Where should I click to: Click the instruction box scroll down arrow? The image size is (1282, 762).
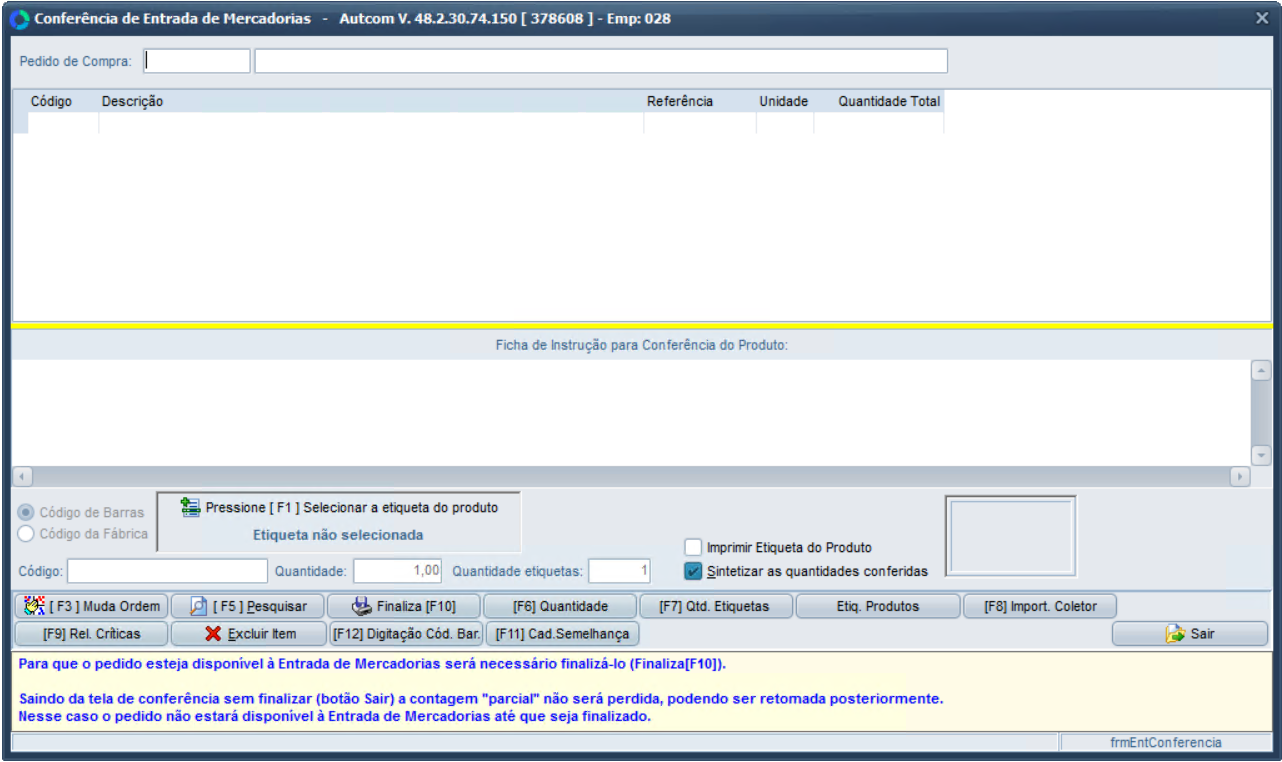[1261, 455]
